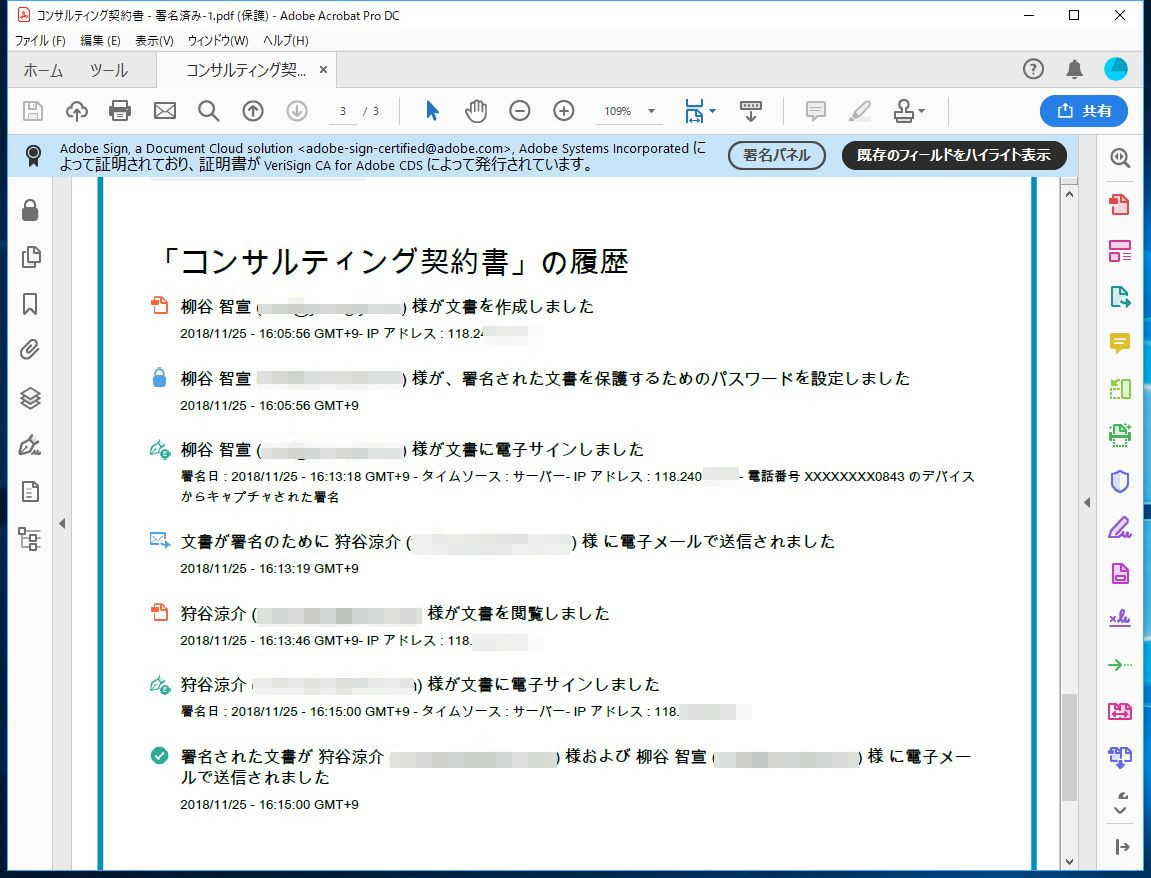The width and height of the screenshot is (1151, 878).
Task: Click the search magnifier icon
Action: click(208, 111)
